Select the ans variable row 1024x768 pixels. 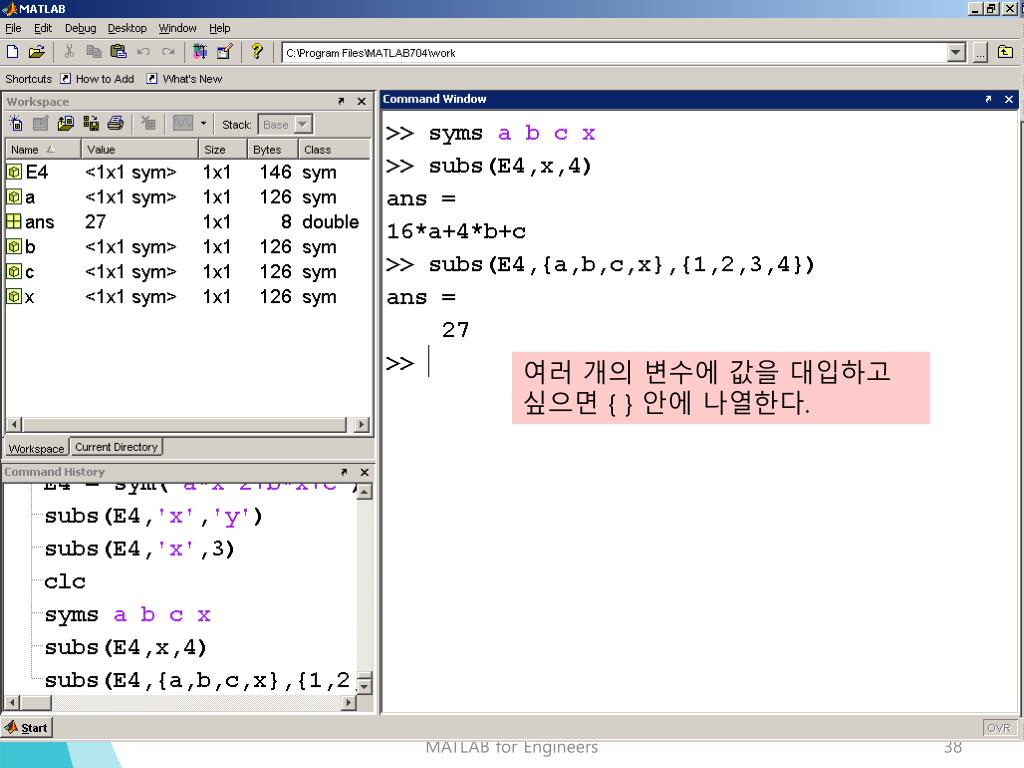188,222
